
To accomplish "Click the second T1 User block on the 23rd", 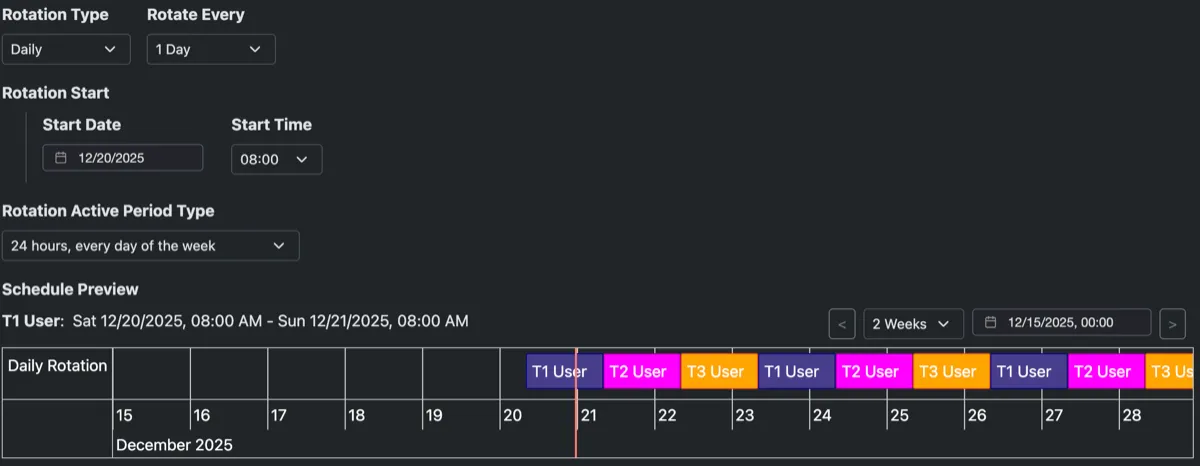I will [797, 371].
